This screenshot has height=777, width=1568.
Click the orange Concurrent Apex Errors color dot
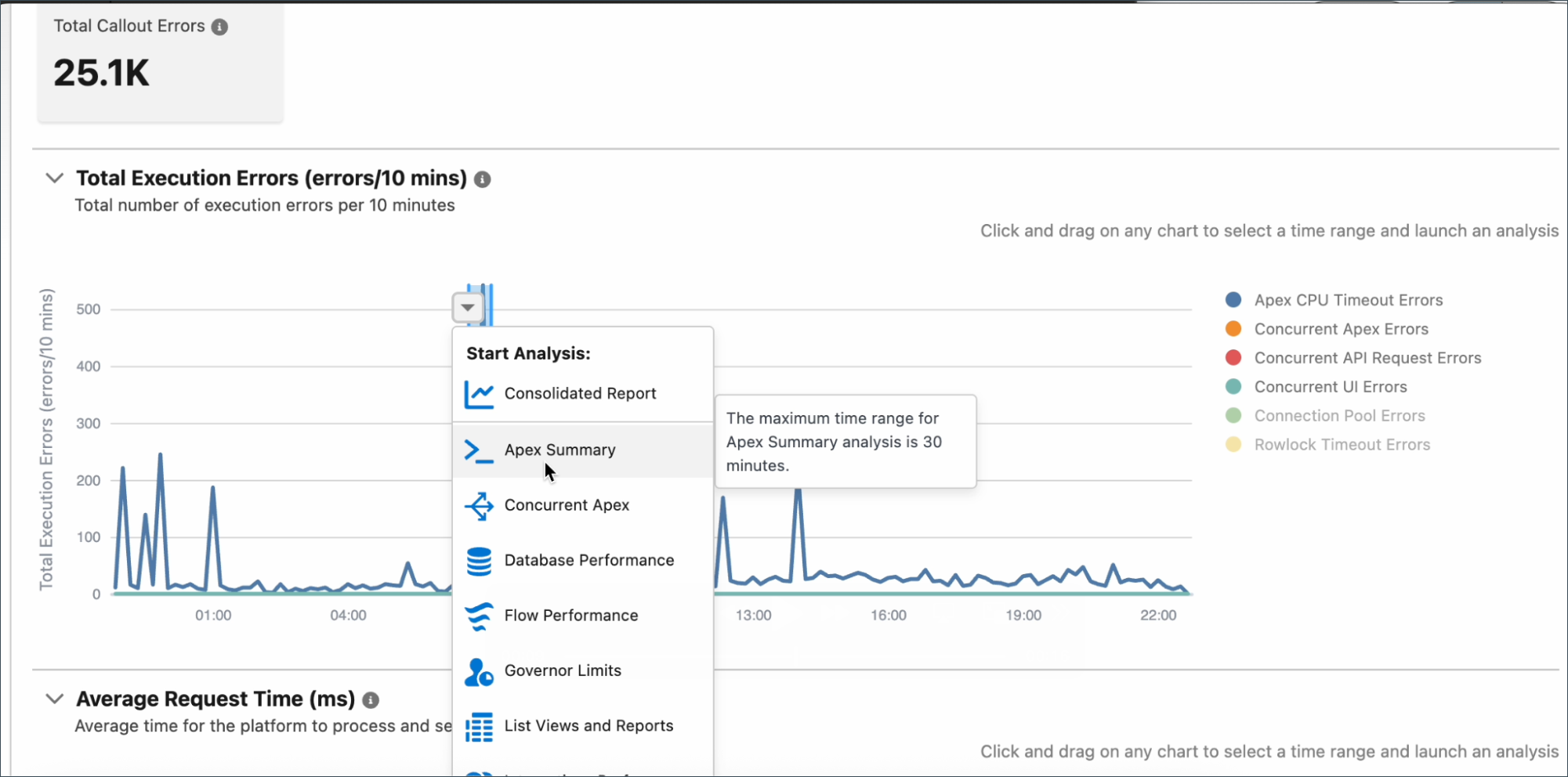tap(1233, 328)
